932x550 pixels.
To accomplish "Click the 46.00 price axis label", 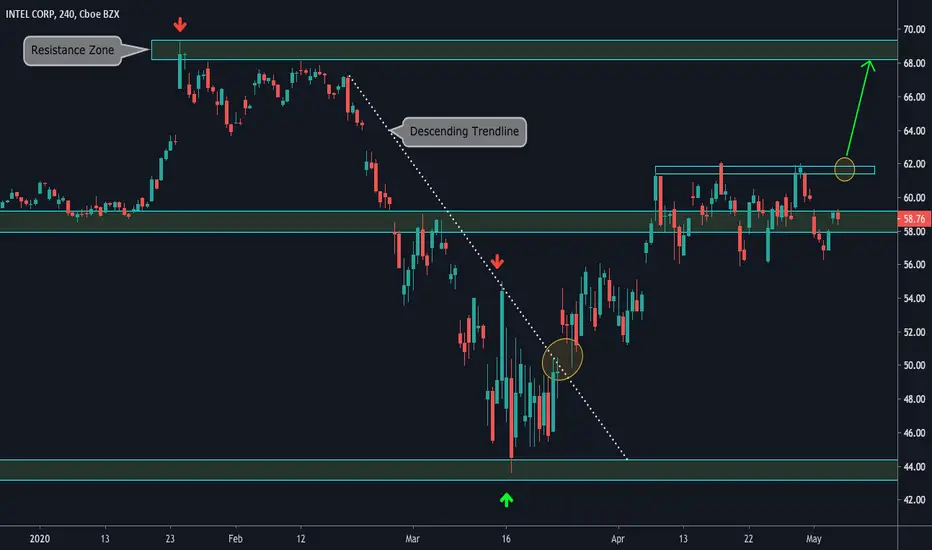I will pyautogui.click(x=914, y=433).
